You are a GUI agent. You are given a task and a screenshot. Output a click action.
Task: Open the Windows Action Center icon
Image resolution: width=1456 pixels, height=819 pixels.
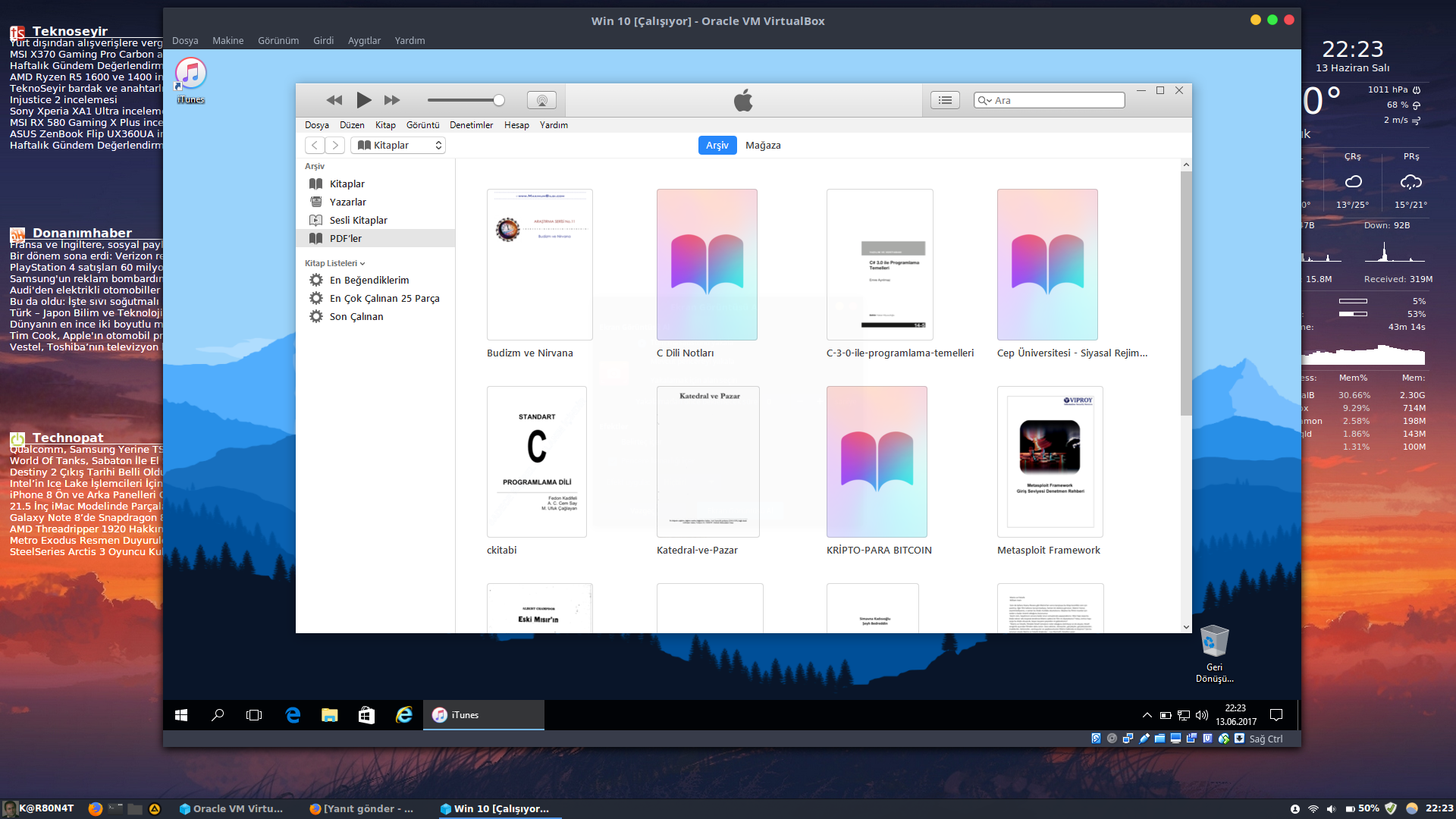tap(1276, 715)
